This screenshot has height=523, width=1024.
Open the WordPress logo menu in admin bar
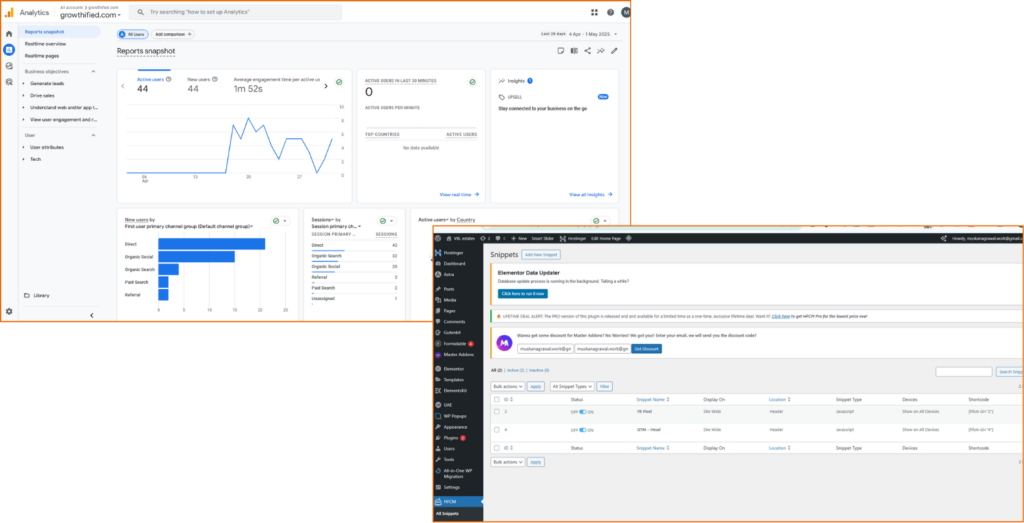440,239
